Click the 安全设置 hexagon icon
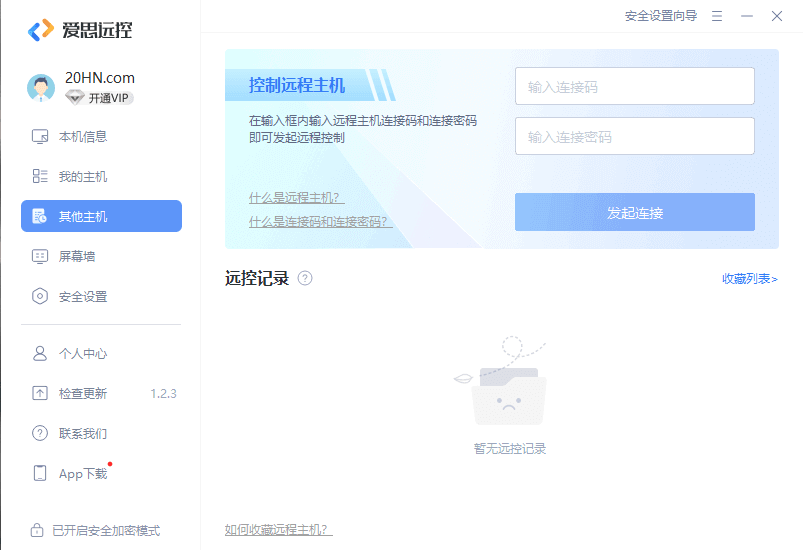 (x=40, y=297)
